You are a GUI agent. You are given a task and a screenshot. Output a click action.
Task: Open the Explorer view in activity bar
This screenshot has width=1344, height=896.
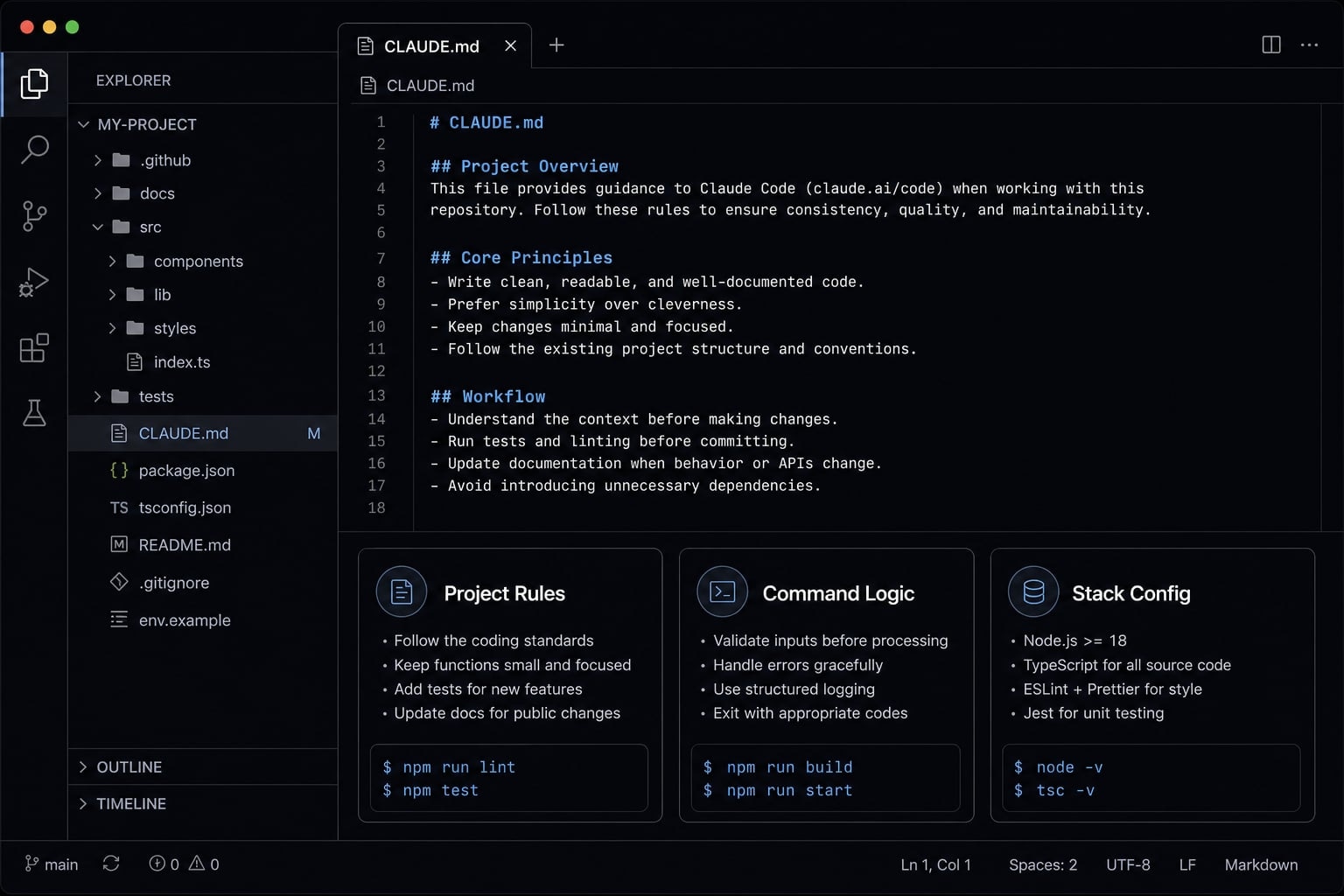[34, 84]
